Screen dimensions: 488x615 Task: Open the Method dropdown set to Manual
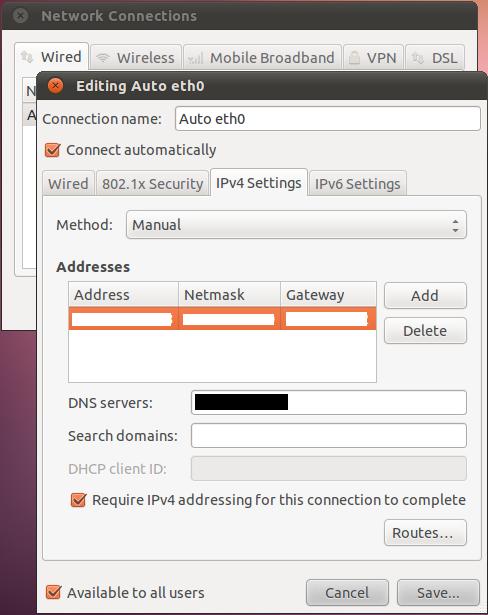(x=296, y=225)
